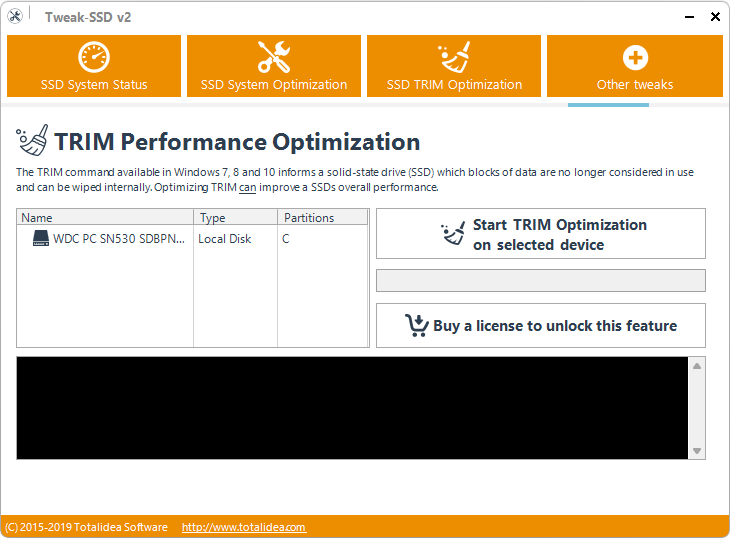Click the broom icon in TRIM Optimization tab
This screenshot has height=538, width=730.
click(454, 57)
